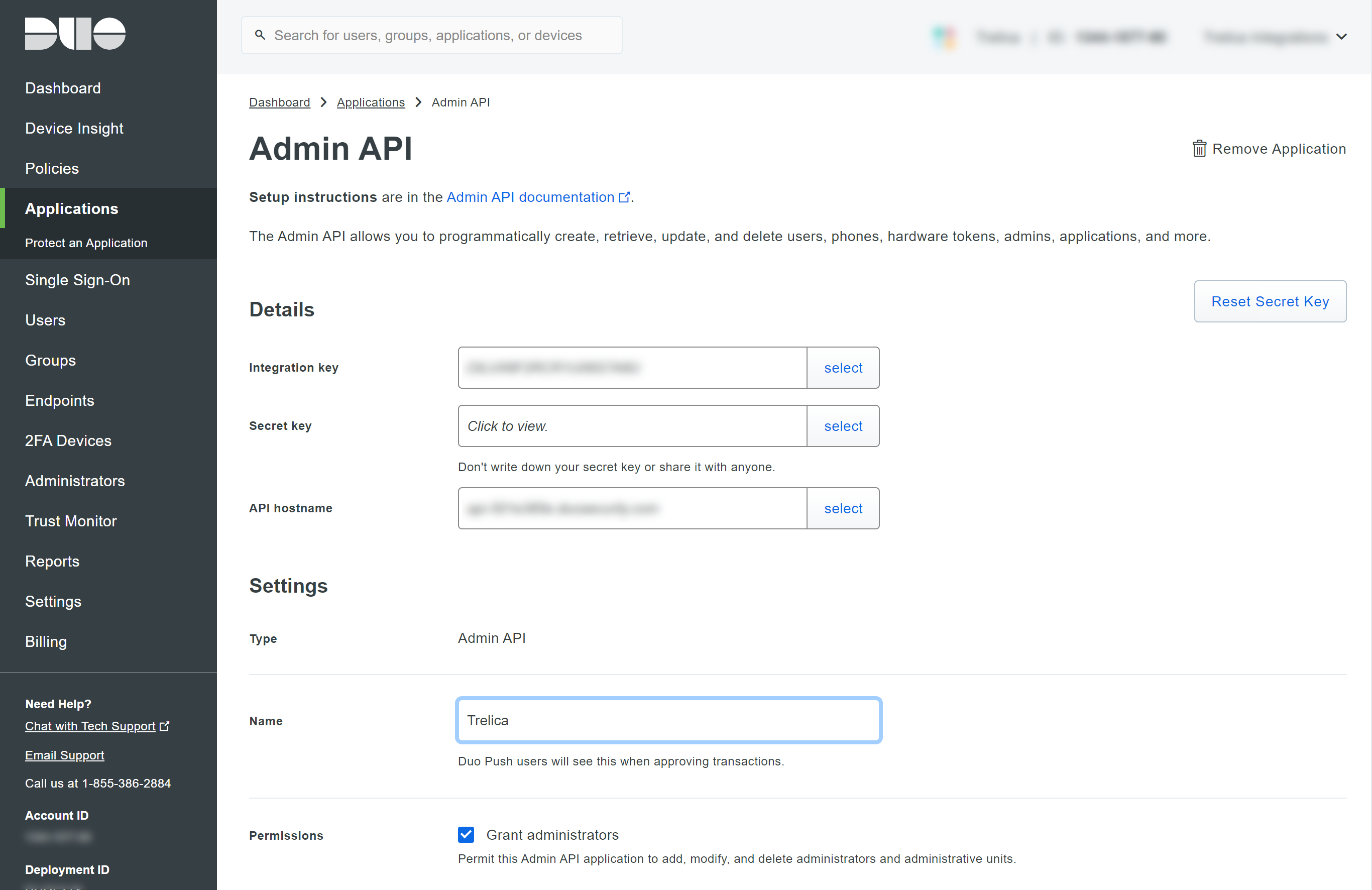Image resolution: width=1372 pixels, height=890 pixels.
Task: Click external link icon next to Chat with Tech Support
Action: (x=164, y=726)
